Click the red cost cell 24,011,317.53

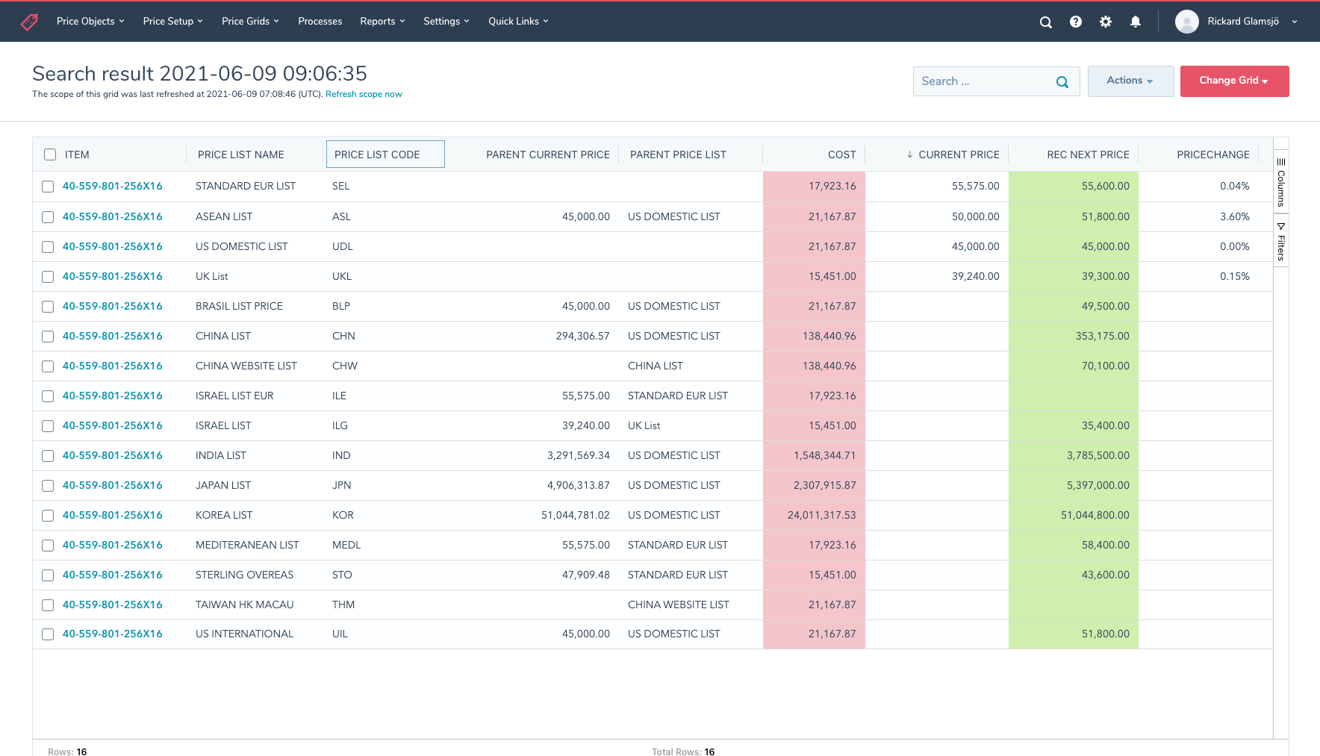(x=814, y=516)
